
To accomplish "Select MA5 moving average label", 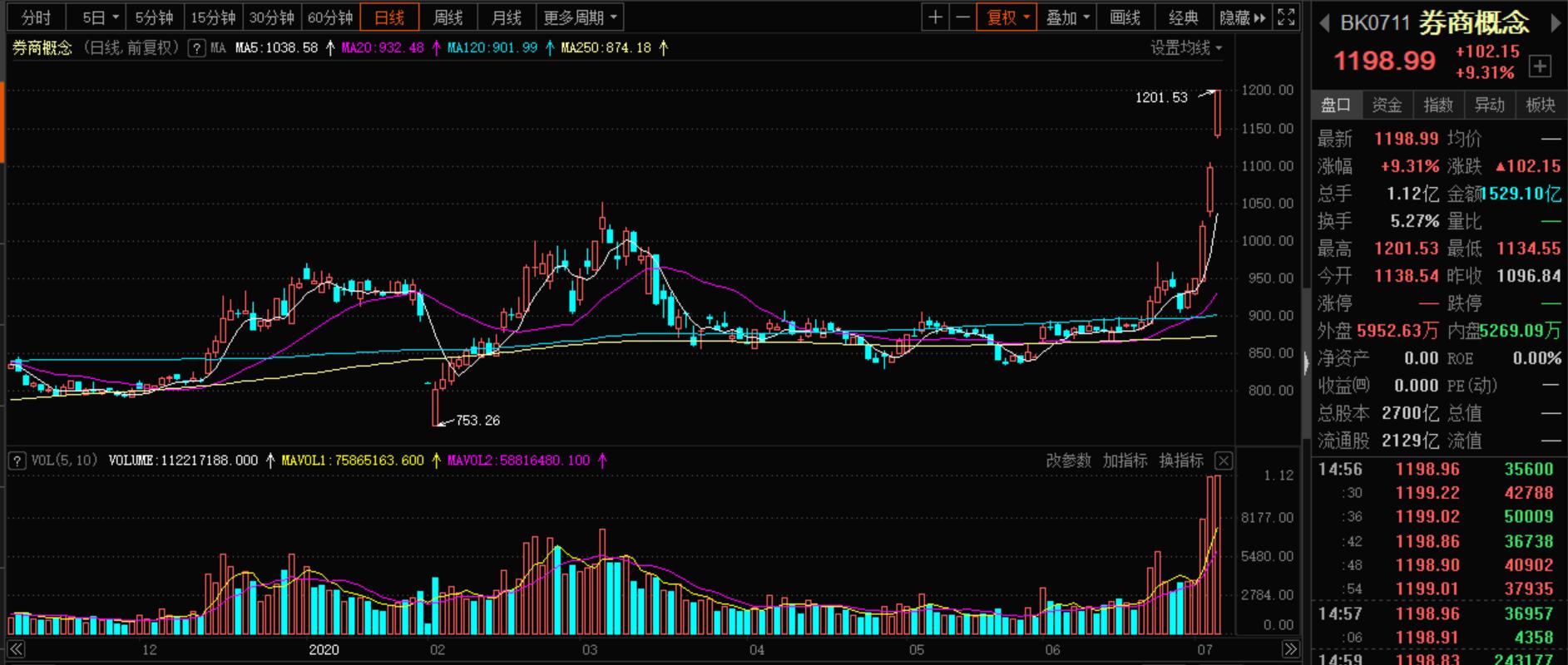I will [x=277, y=48].
